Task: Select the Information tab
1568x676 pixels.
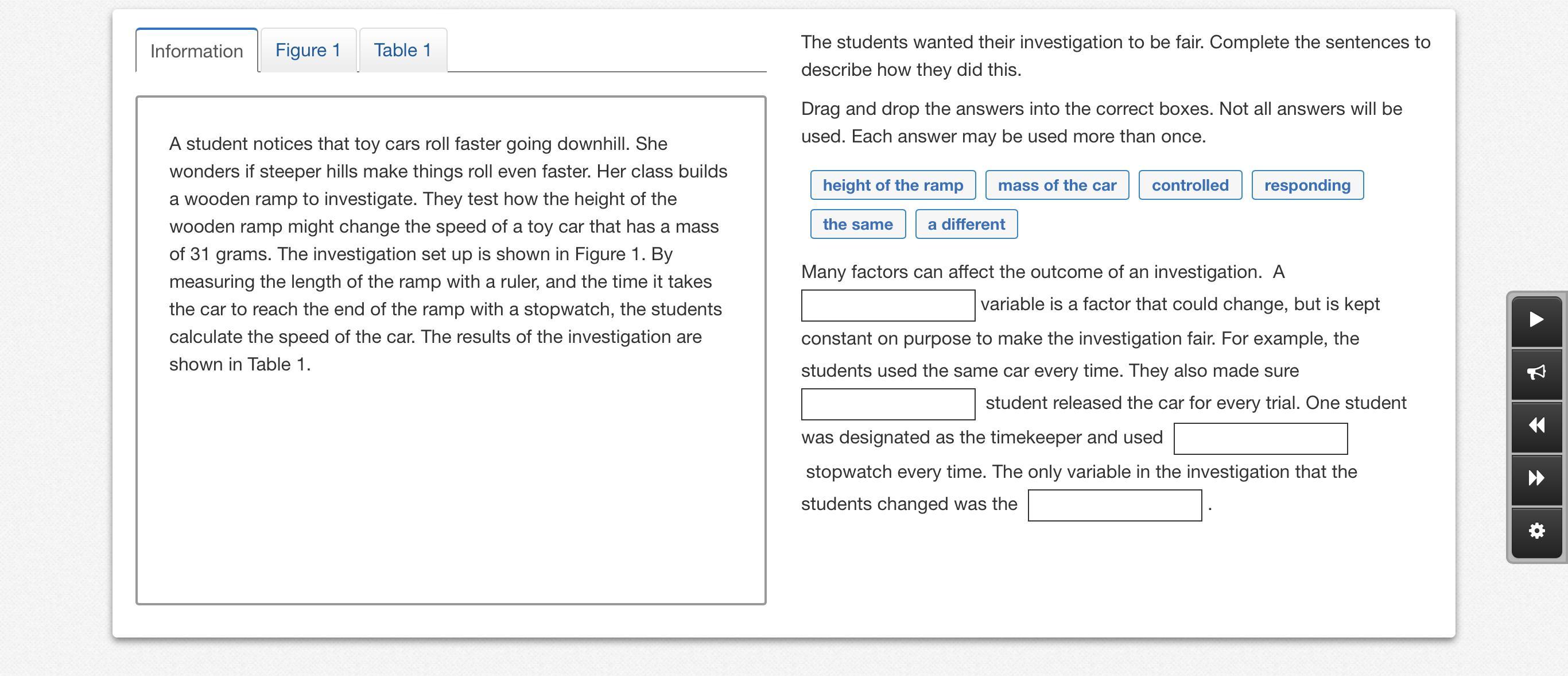Action: click(197, 51)
